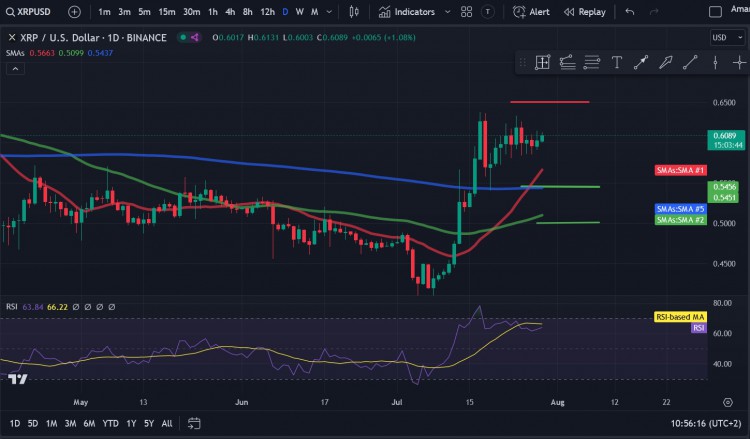The image size is (750, 439).
Task: Set date range to 5Y
Action: coord(149,423)
